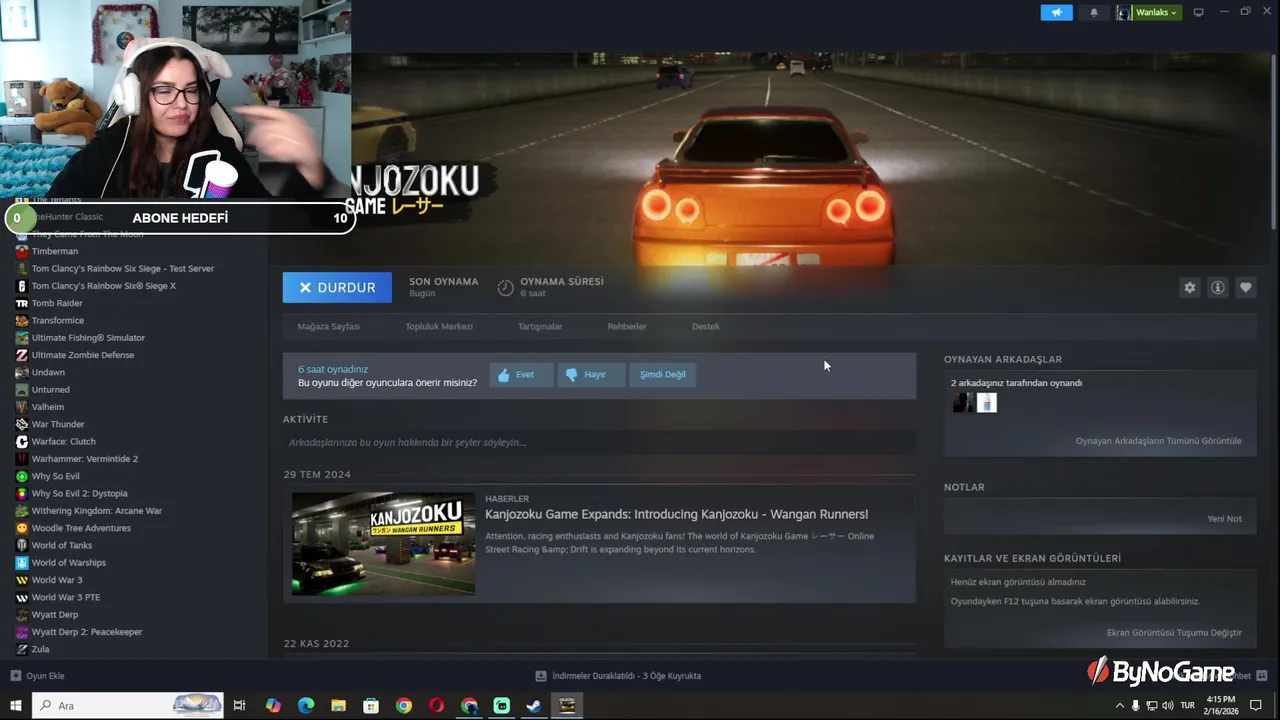Click the game info circle icon
1280x720 pixels.
(x=1217, y=287)
